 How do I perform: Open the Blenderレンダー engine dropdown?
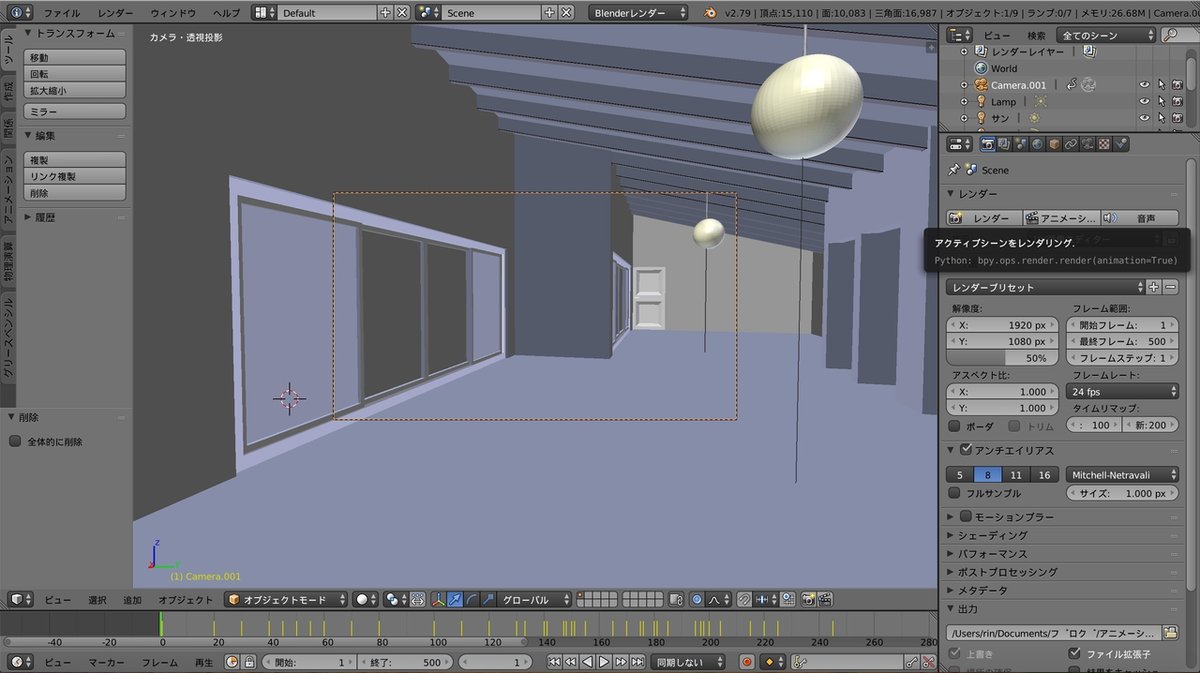point(639,13)
